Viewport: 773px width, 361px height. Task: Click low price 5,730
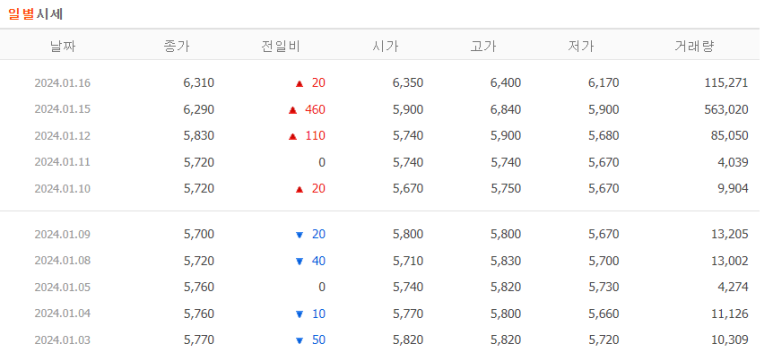tap(604, 287)
